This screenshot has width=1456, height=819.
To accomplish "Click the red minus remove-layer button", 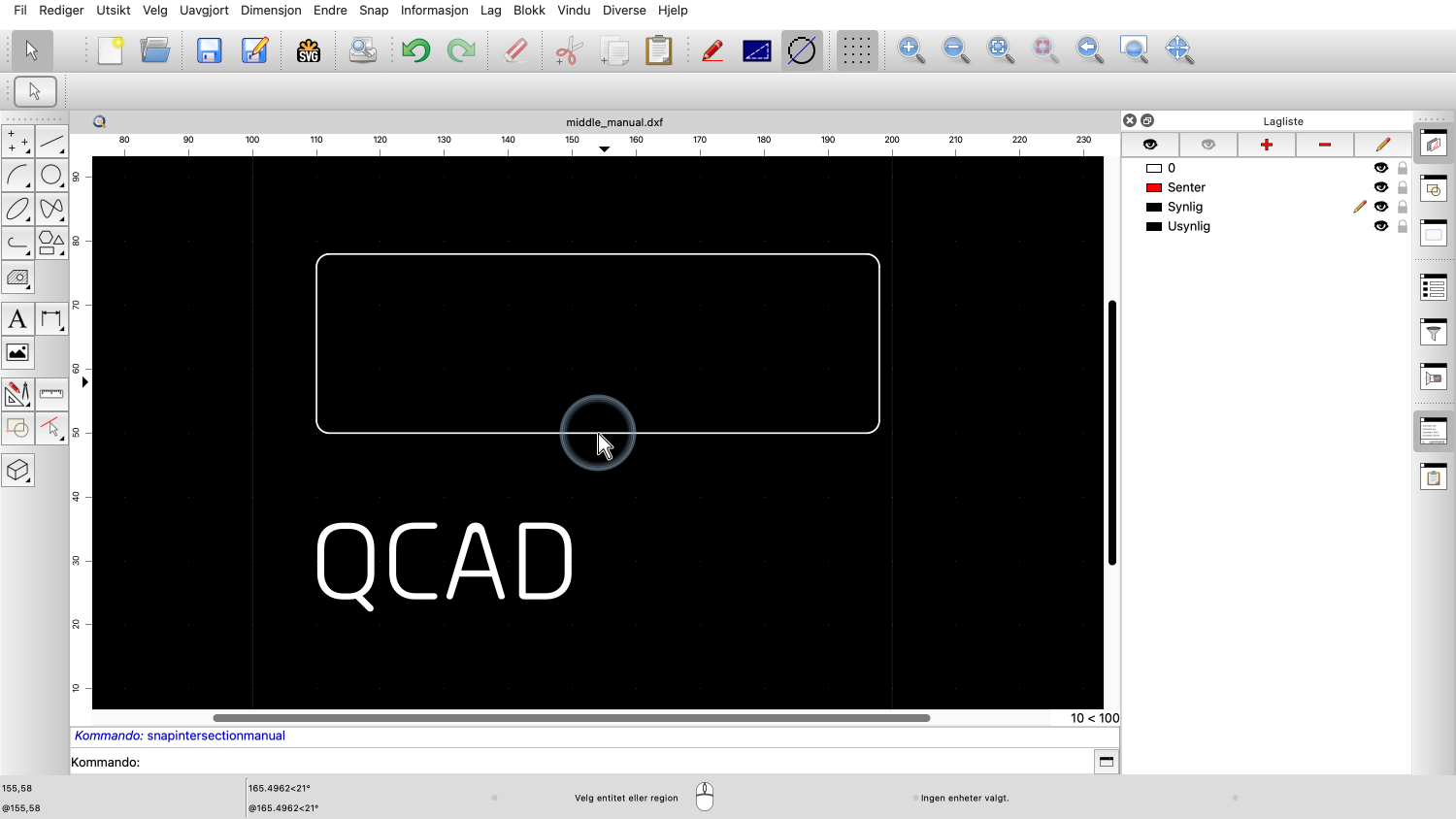I will click(x=1324, y=145).
